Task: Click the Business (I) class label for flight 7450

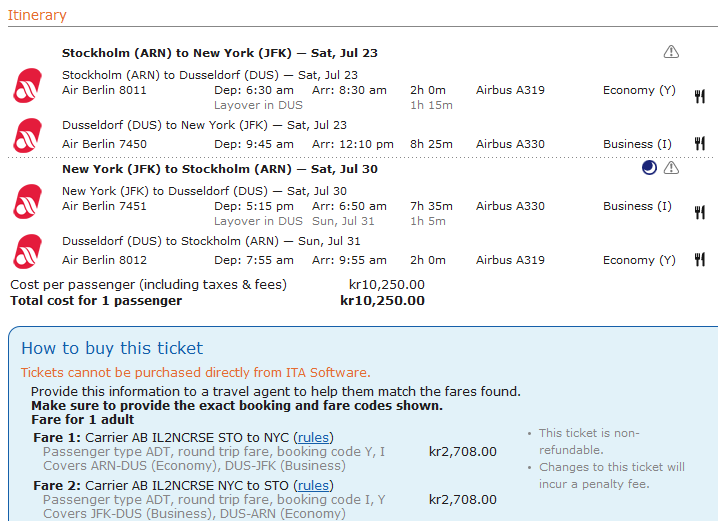Action: pos(637,144)
